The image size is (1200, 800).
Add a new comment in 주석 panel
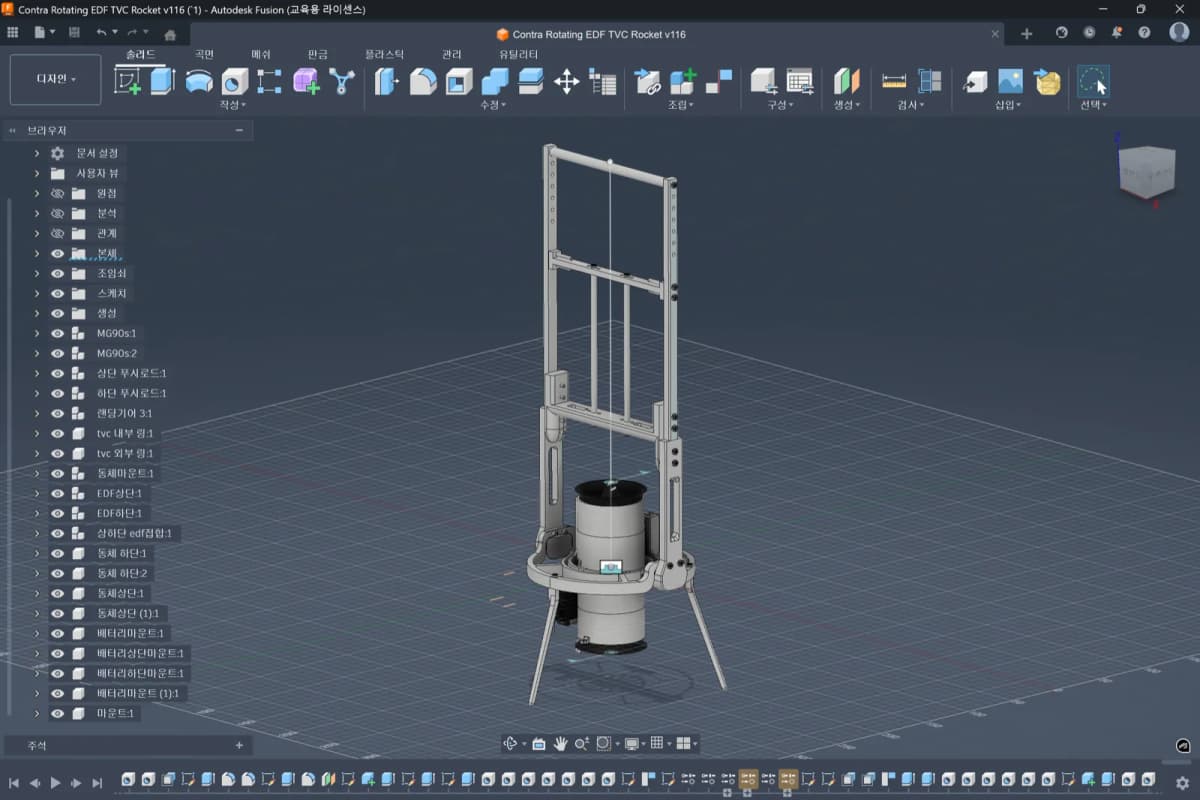[x=239, y=745]
